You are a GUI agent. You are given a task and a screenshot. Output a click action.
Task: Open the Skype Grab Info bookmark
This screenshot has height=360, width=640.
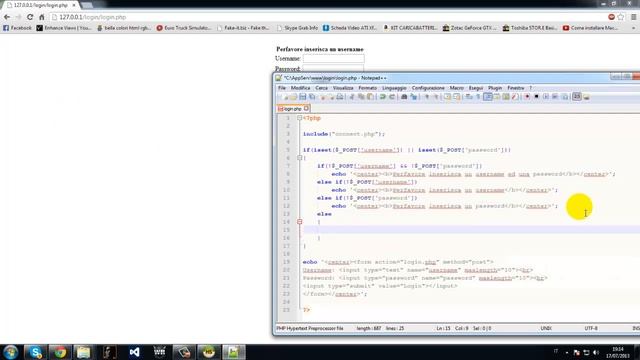(297, 28)
